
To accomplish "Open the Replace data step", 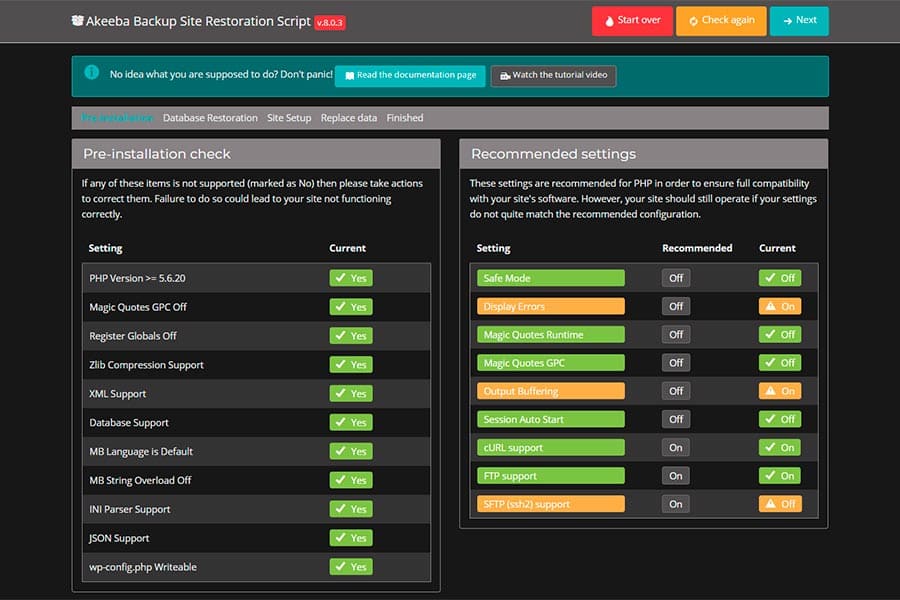I will pos(349,118).
